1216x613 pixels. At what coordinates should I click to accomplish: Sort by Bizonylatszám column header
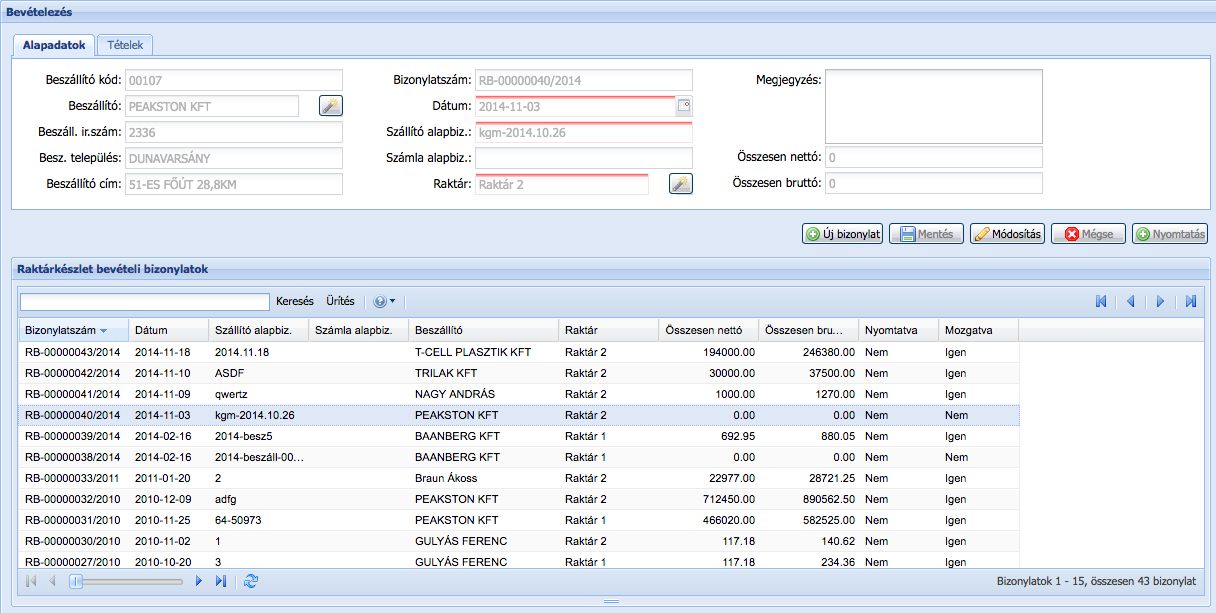click(x=60, y=330)
